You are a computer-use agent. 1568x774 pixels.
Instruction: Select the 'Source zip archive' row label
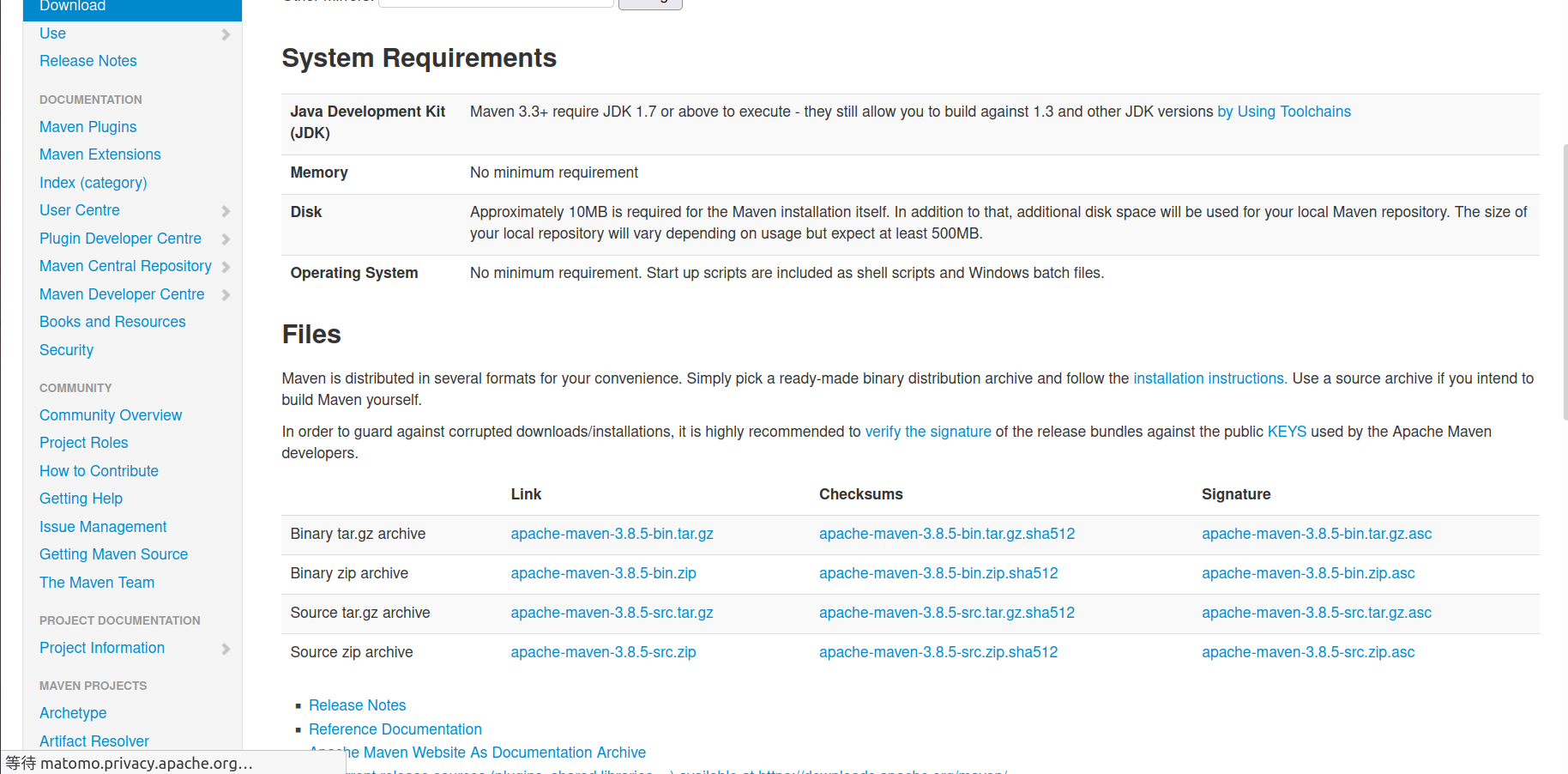point(352,652)
